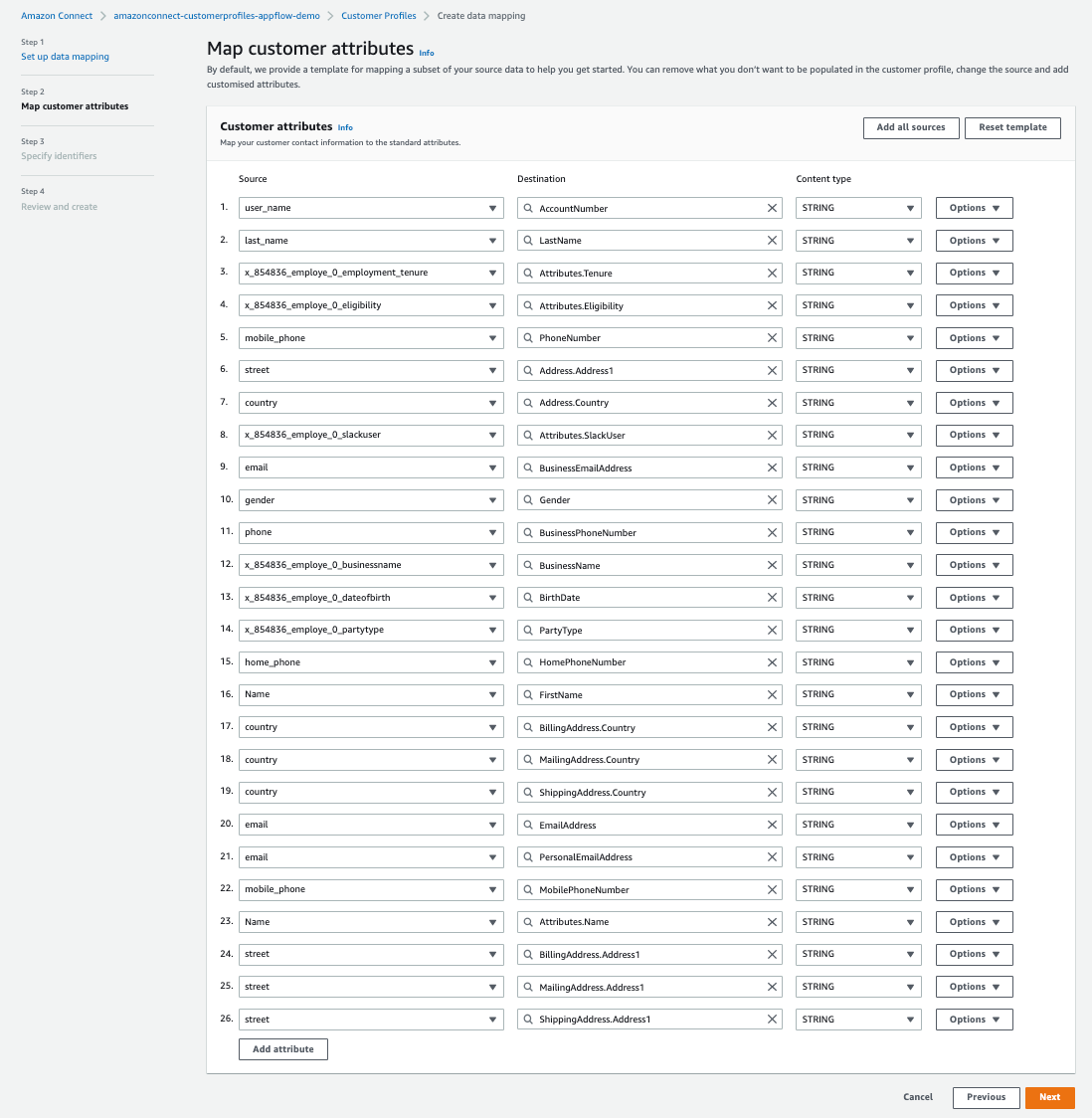Clear the BusinessPhoneNumber destination
The width and height of the screenshot is (1092, 1118).
tap(772, 532)
